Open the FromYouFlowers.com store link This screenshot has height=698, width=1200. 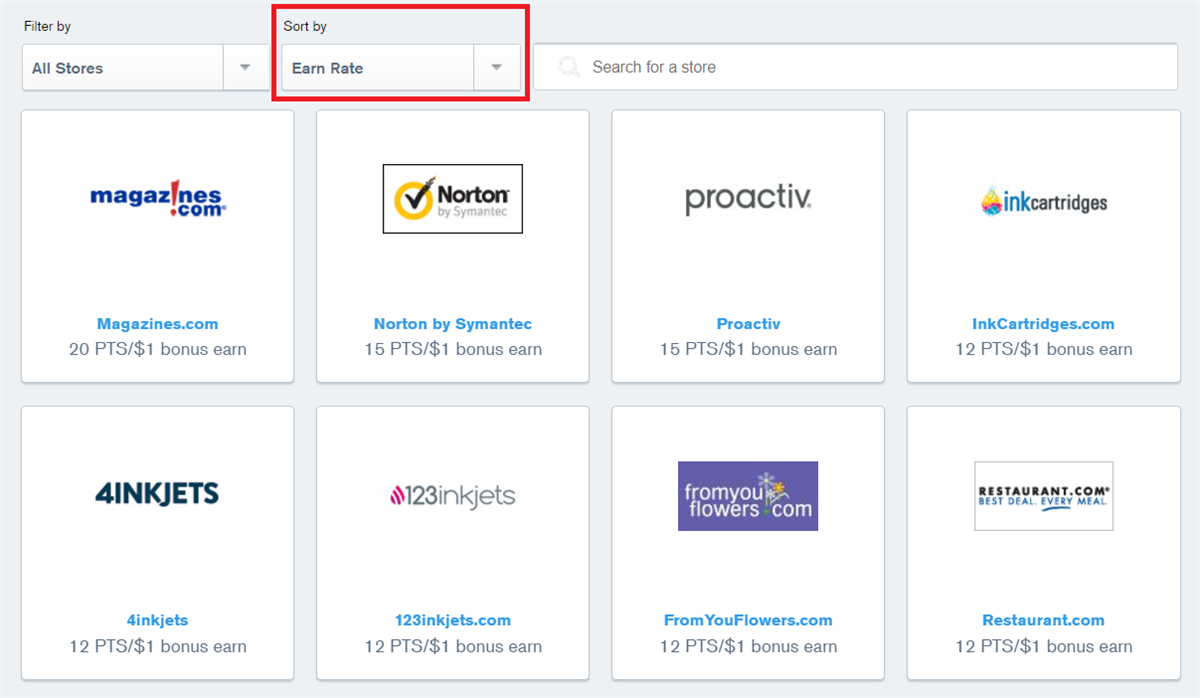point(748,620)
